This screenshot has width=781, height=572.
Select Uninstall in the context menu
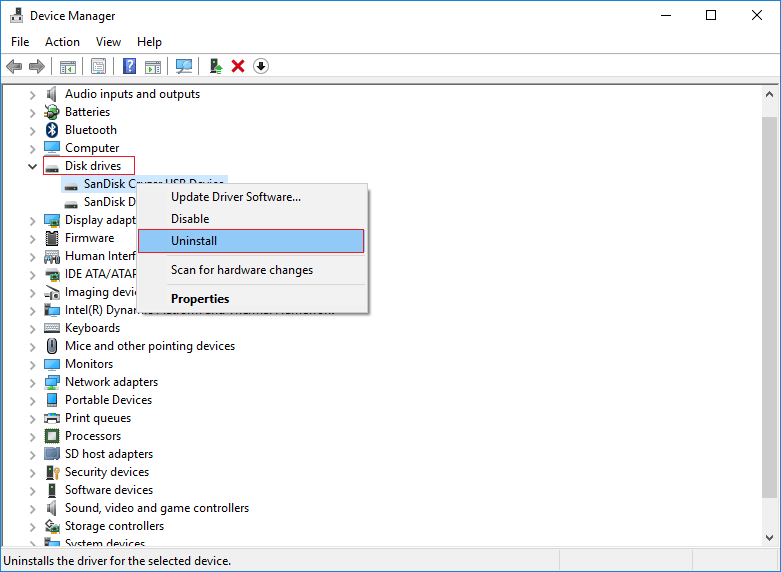coord(251,241)
